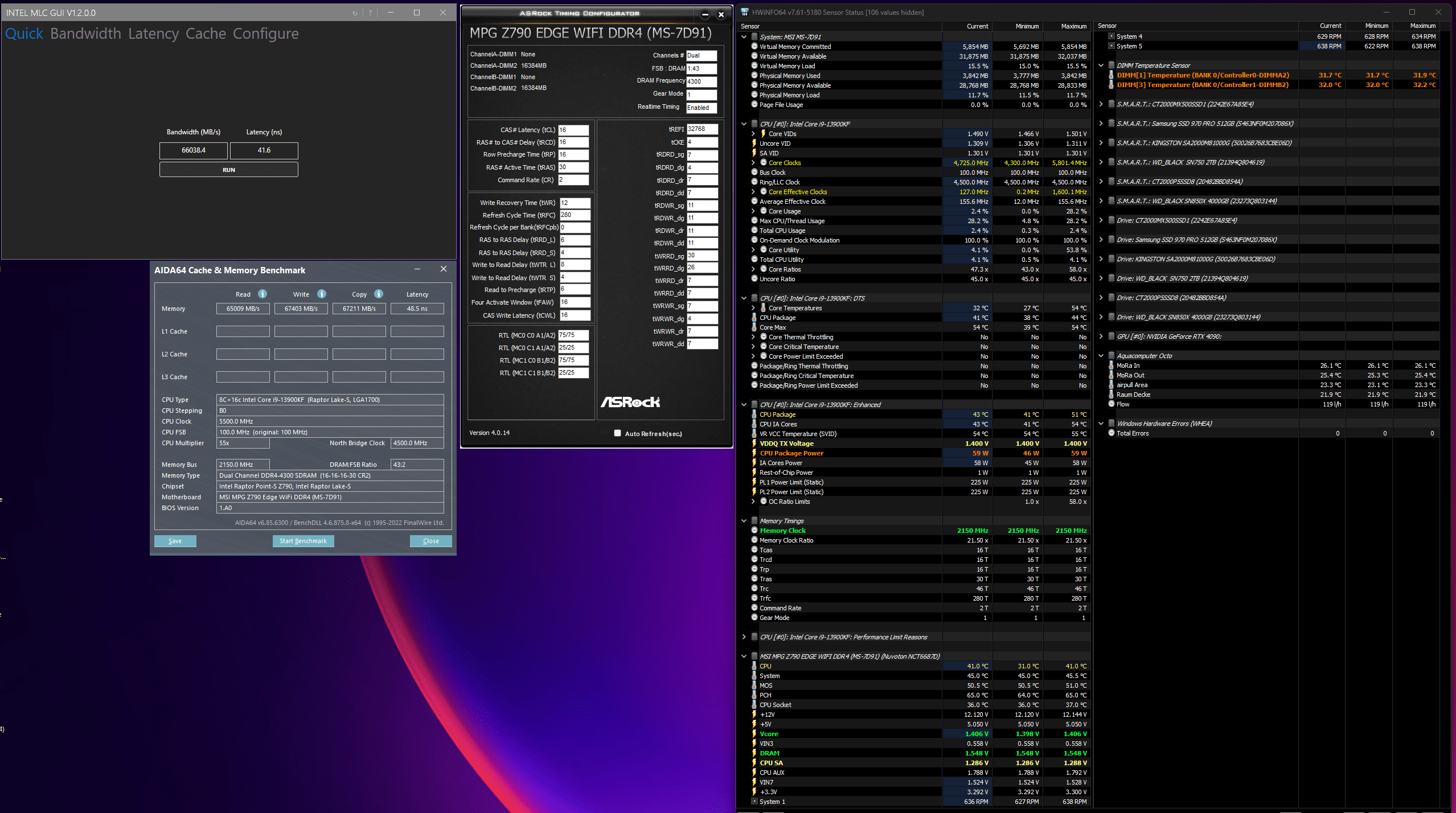
Task: Click the Gear Mode field in ASRock configurator
Action: (x=702, y=95)
